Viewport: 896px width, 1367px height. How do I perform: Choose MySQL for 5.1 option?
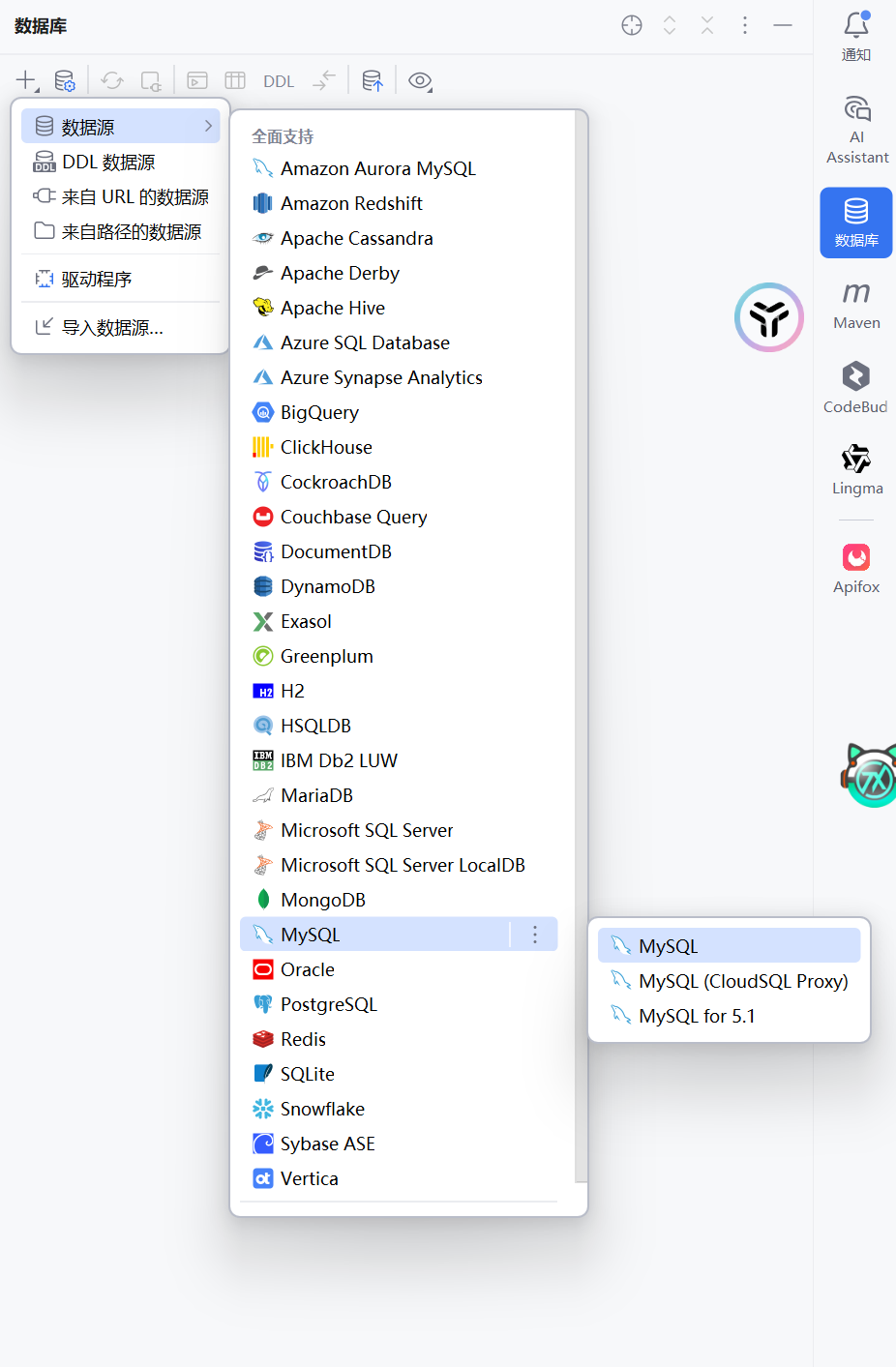(729, 1016)
